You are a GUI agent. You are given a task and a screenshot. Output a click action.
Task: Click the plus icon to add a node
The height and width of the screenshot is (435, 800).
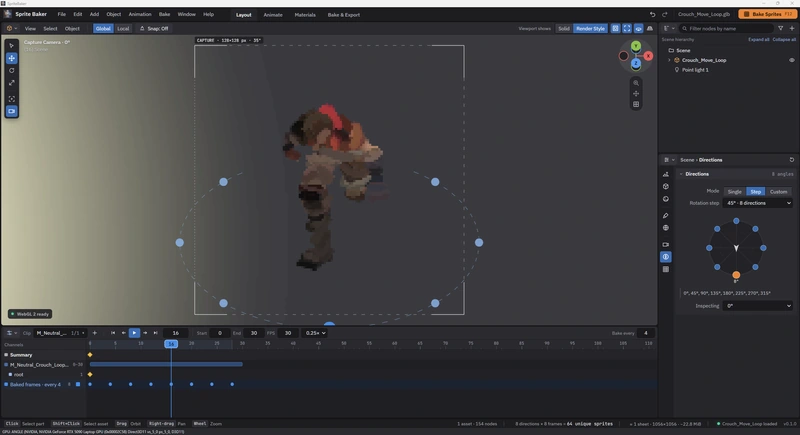[792, 29]
